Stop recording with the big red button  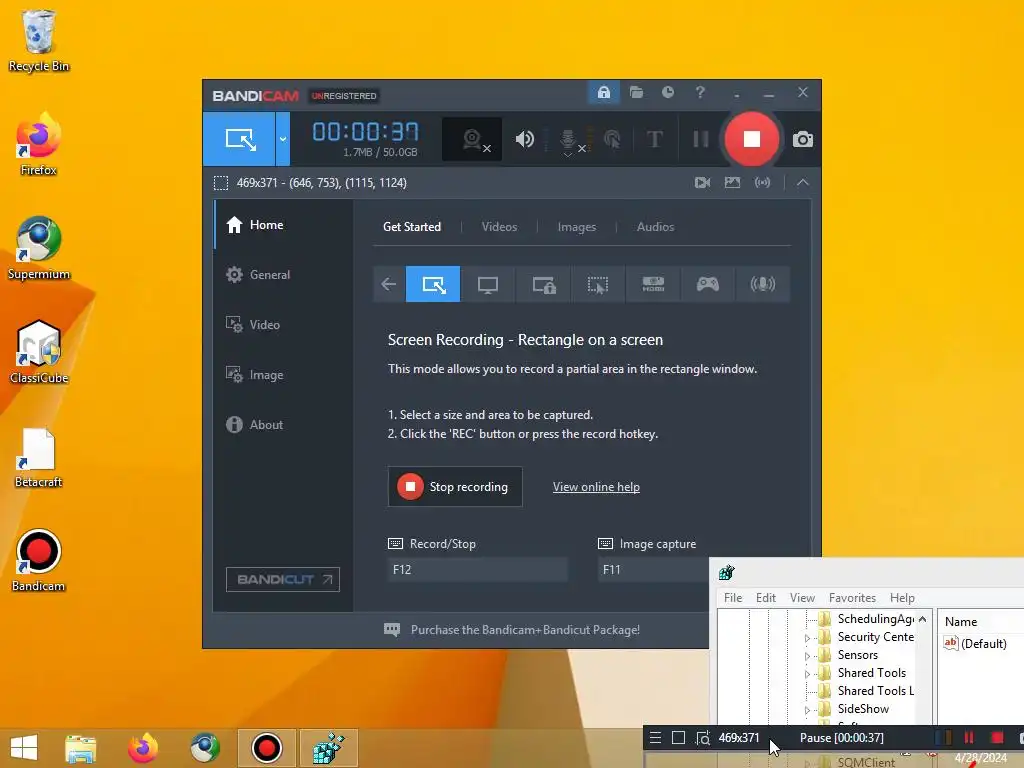click(752, 139)
